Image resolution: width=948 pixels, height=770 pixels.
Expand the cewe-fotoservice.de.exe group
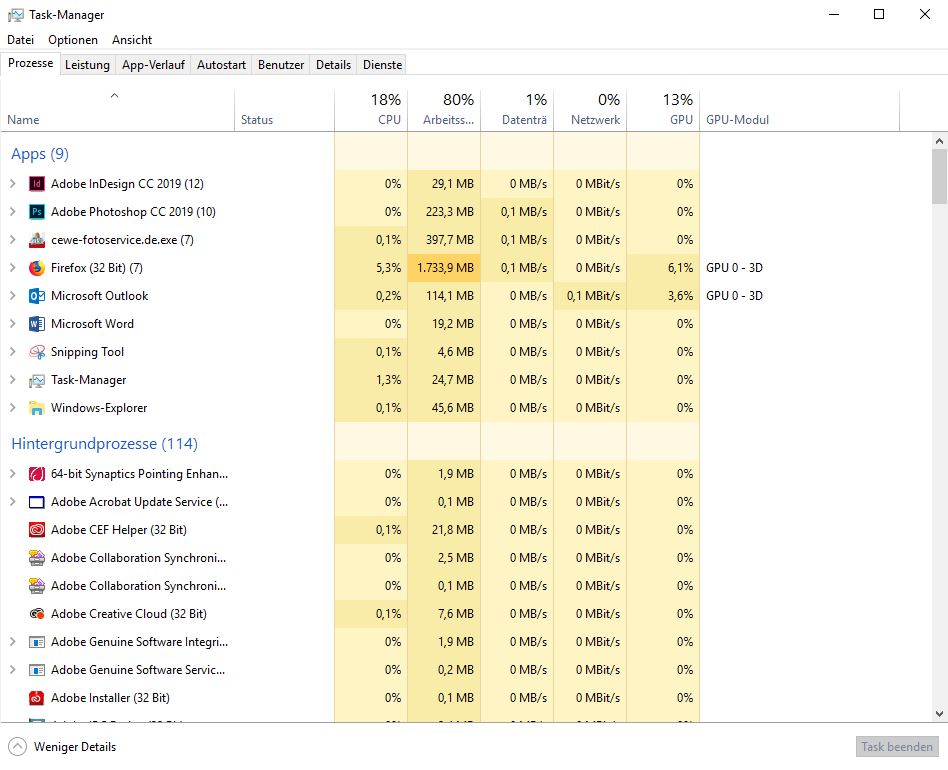(13, 239)
